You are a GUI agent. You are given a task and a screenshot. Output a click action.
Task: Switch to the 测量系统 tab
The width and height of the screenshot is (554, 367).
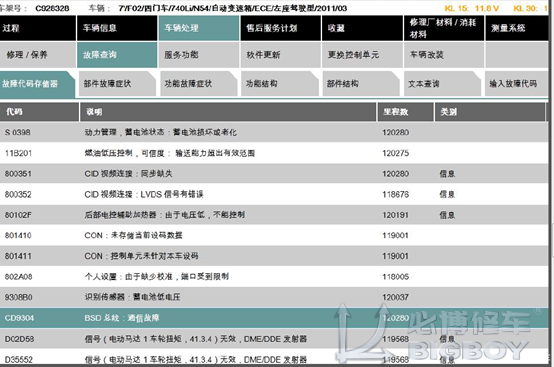[517, 28]
